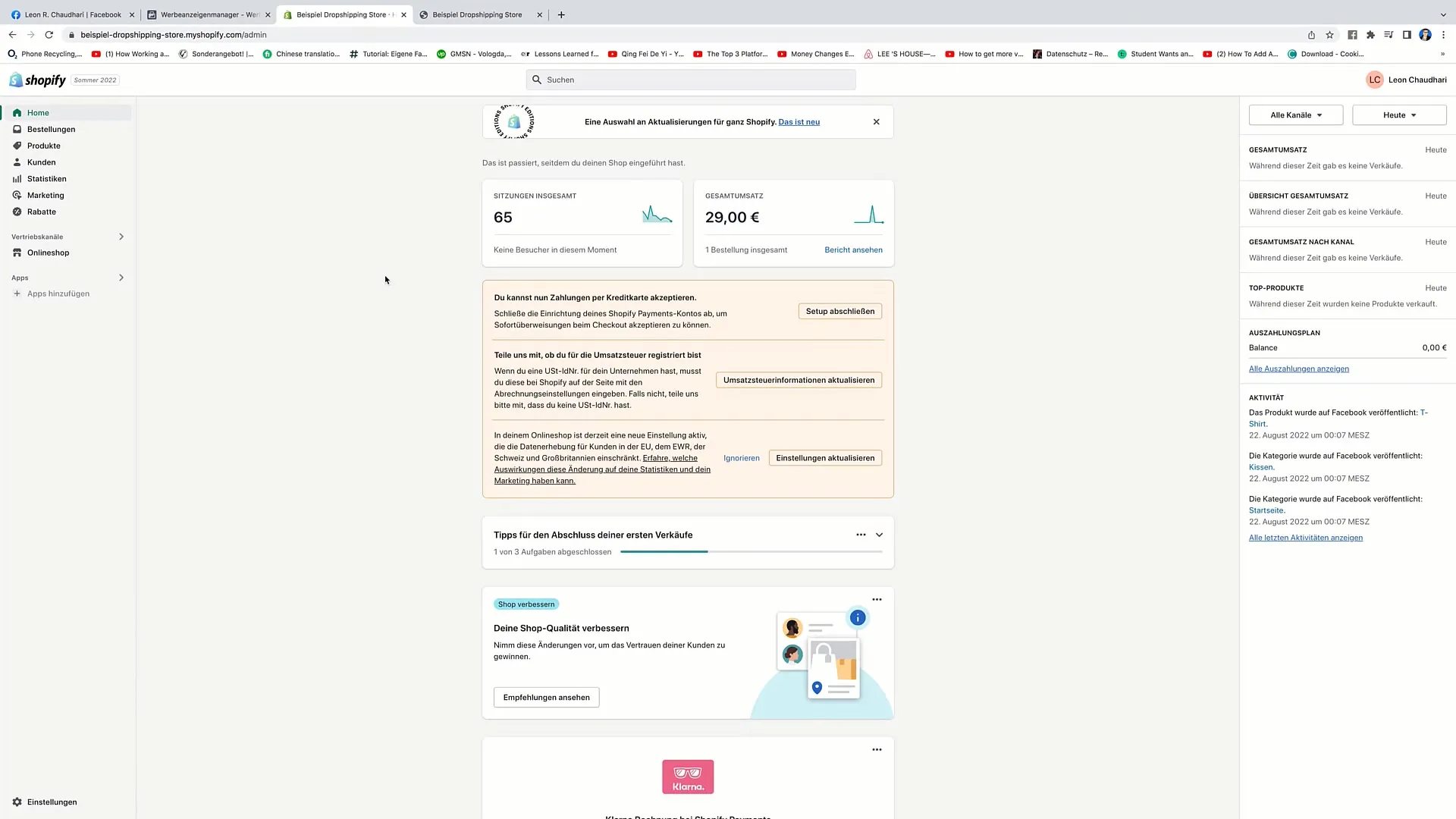This screenshot has height=819, width=1456.
Task: Focus the Suchen search field
Action: click(x=691, y=80)
